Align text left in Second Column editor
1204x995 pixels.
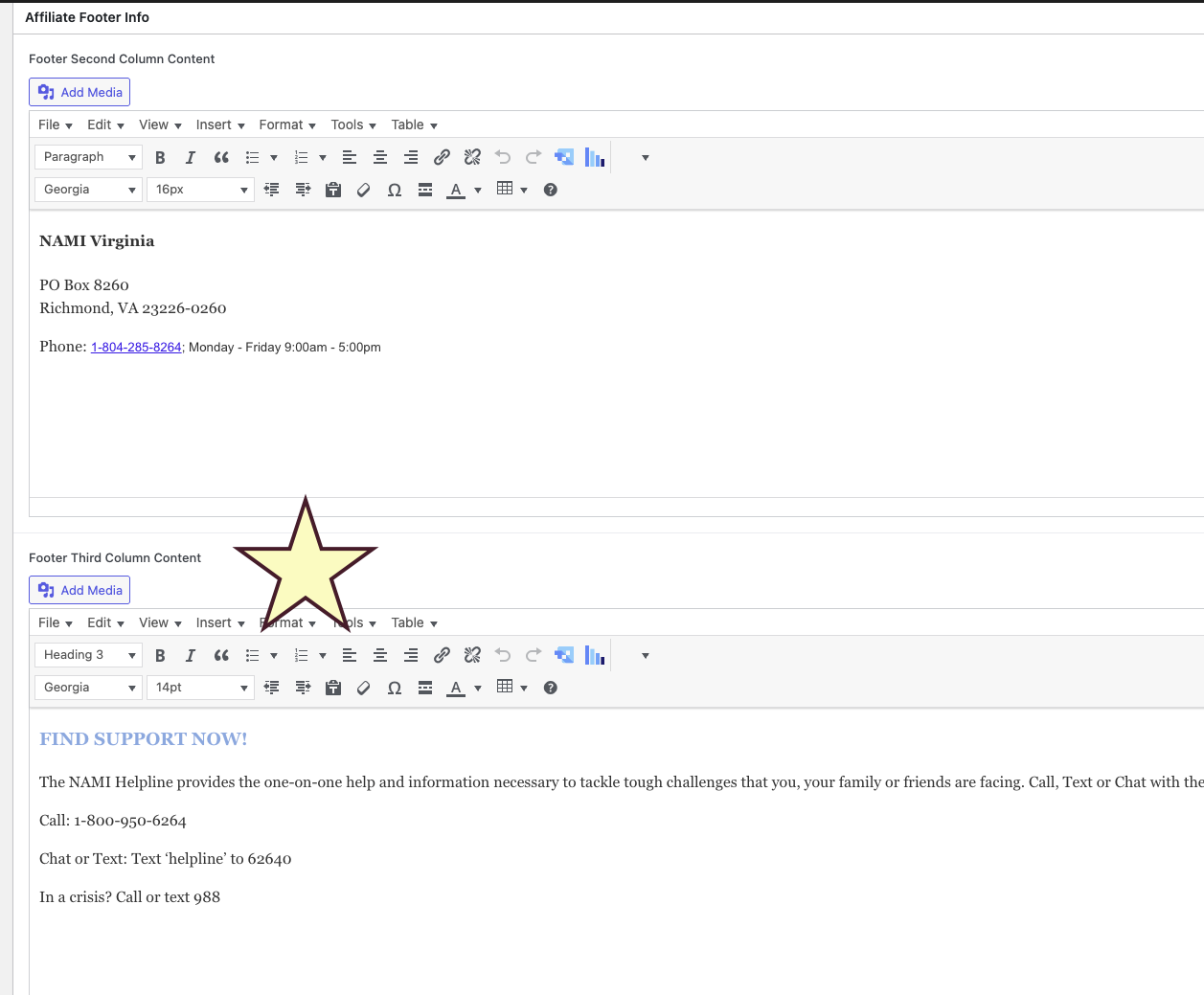[x=350, y=157]
